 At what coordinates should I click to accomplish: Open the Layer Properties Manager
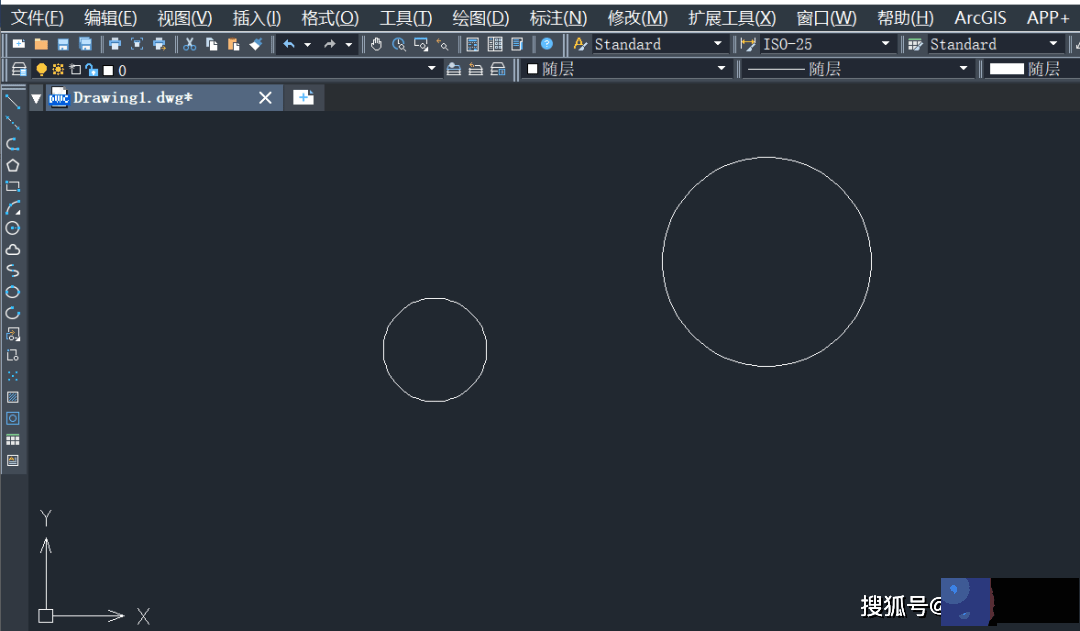19,69
